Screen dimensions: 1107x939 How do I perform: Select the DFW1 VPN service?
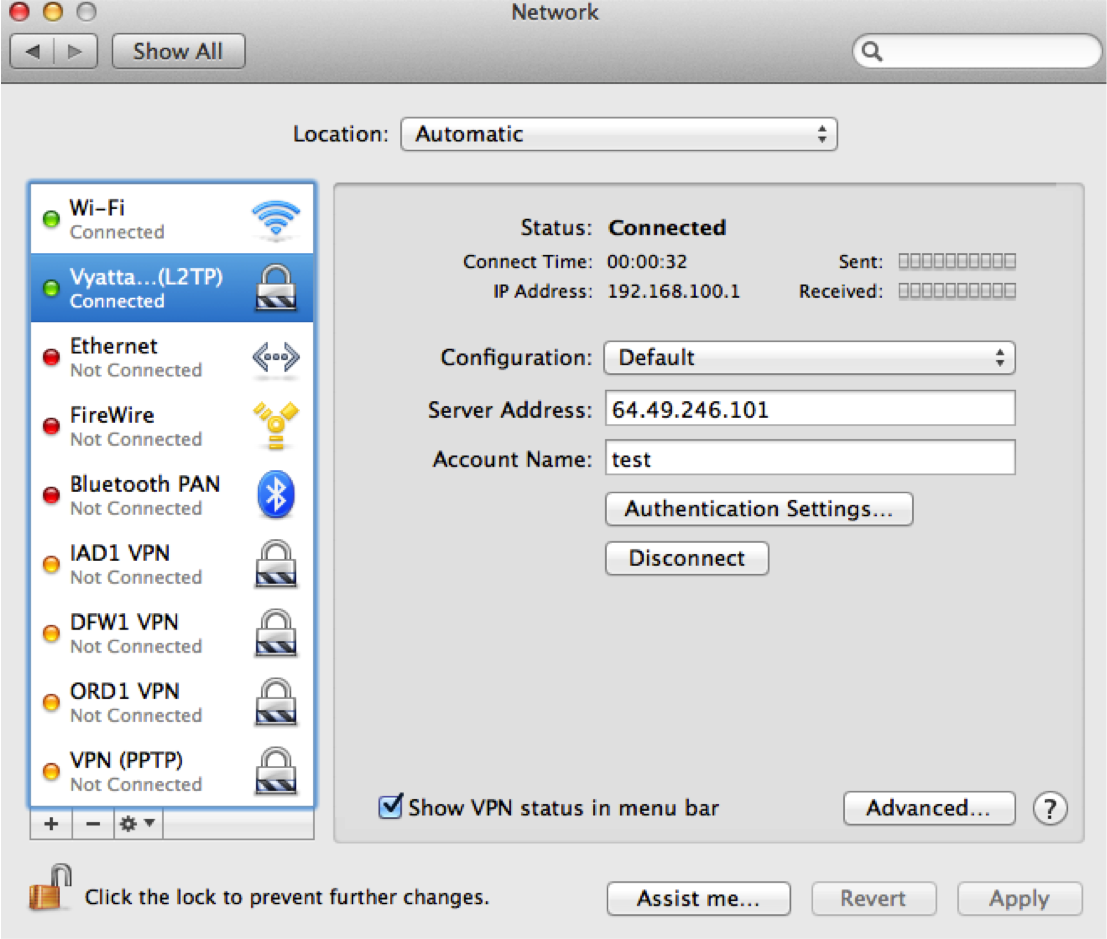click(172, 633)
